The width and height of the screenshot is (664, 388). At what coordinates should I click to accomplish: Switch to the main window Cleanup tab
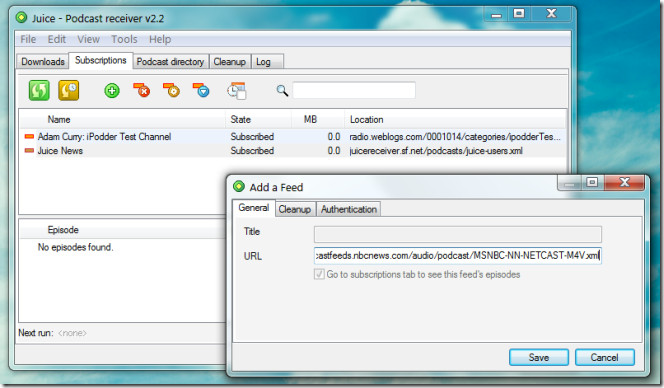click(230, 62)
